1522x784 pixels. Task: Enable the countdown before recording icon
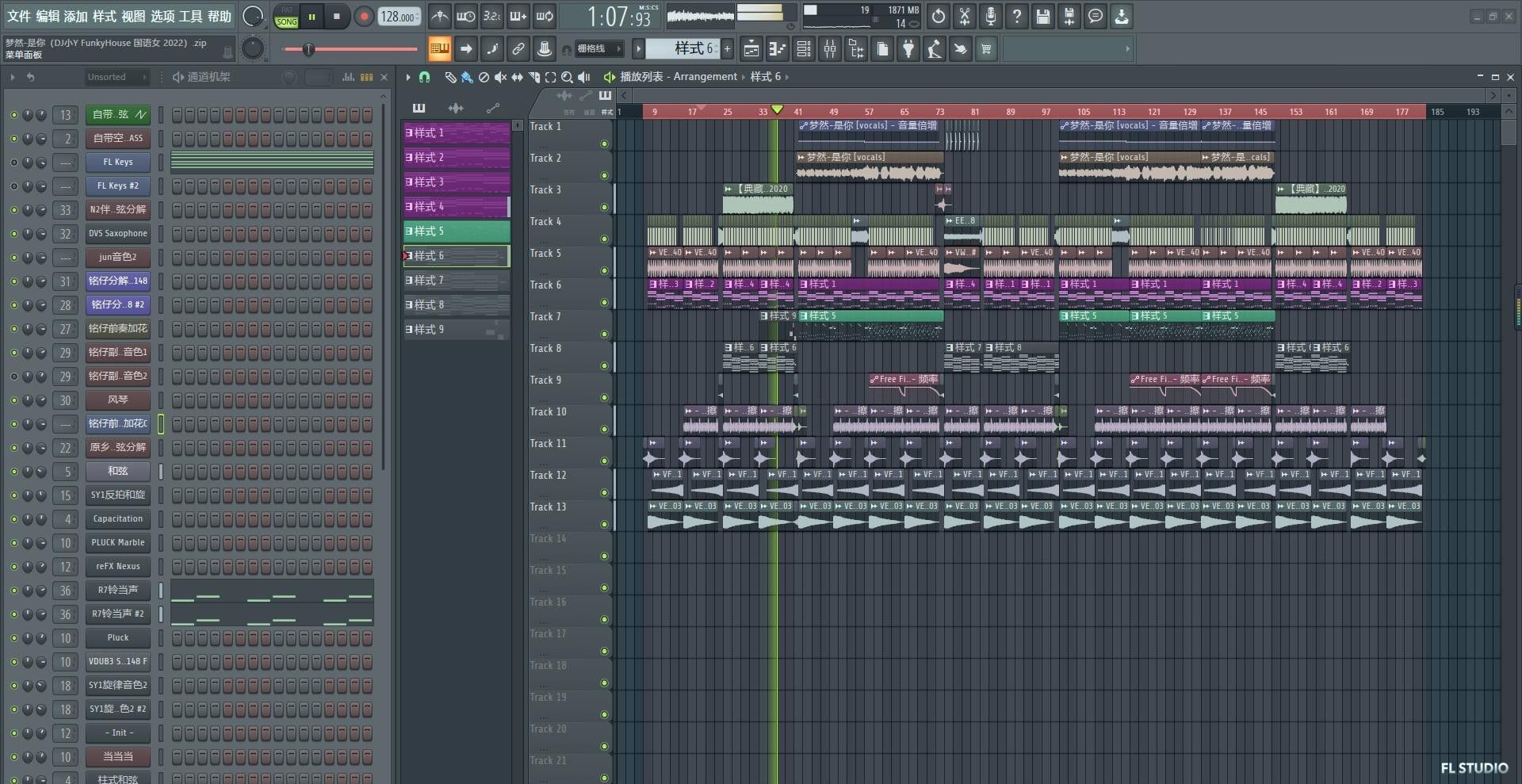tap(491, 16)
